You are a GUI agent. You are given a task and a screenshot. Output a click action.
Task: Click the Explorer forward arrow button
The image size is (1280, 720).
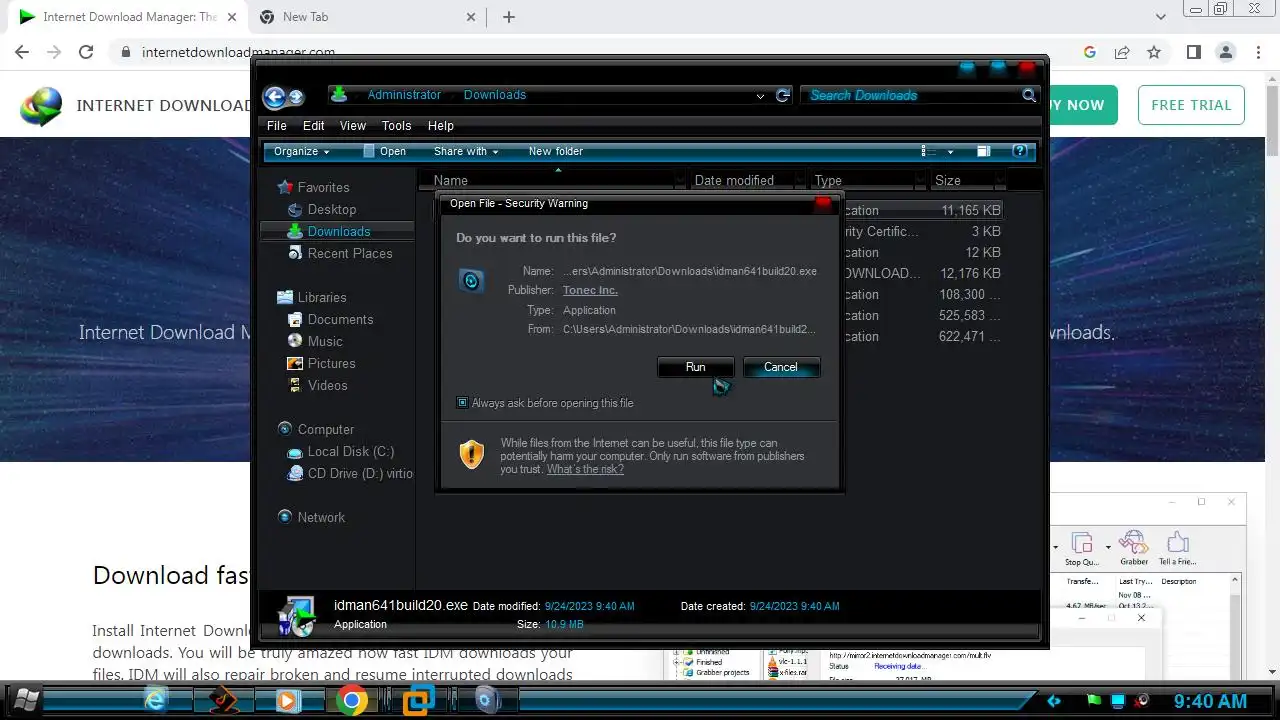[x=296, y=97]
